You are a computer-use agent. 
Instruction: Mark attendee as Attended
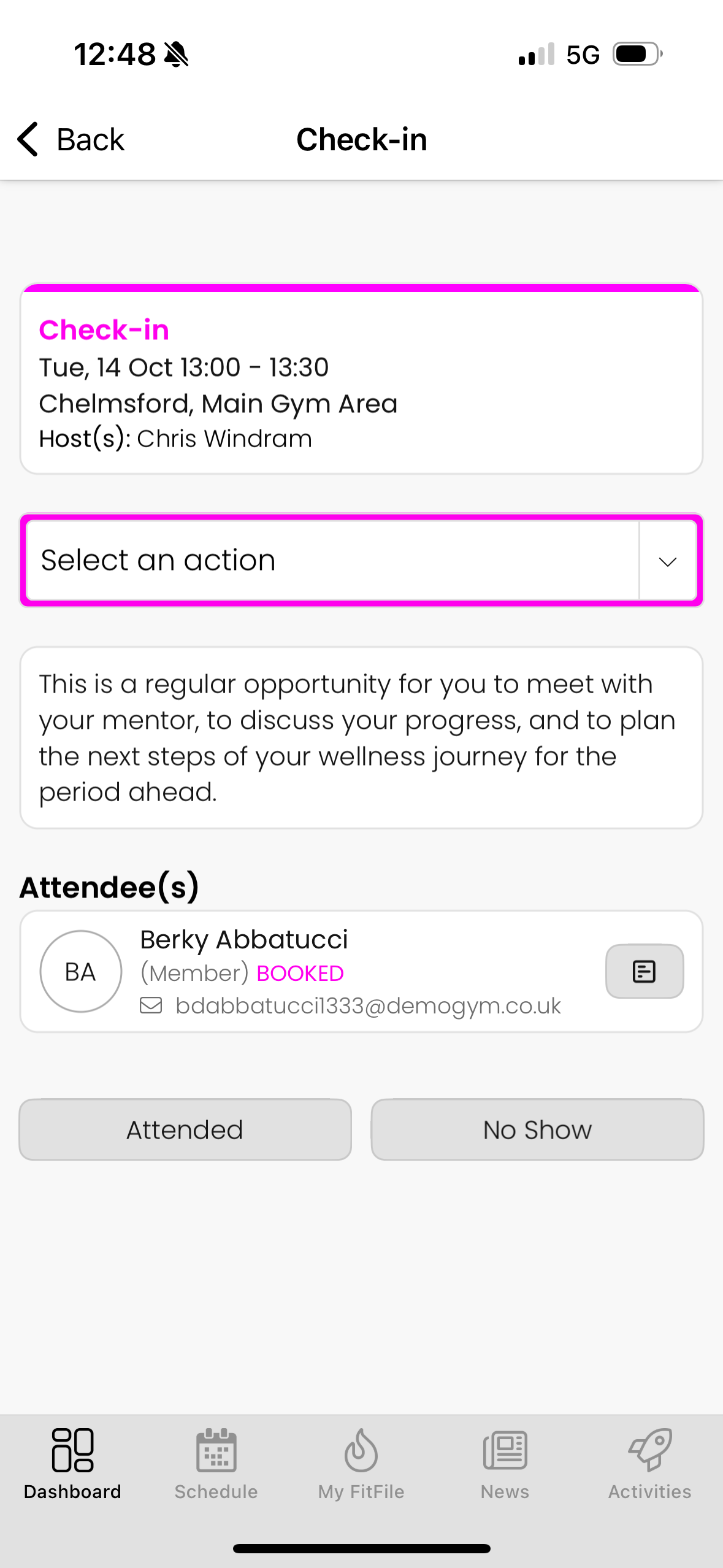click(185, 1129)
